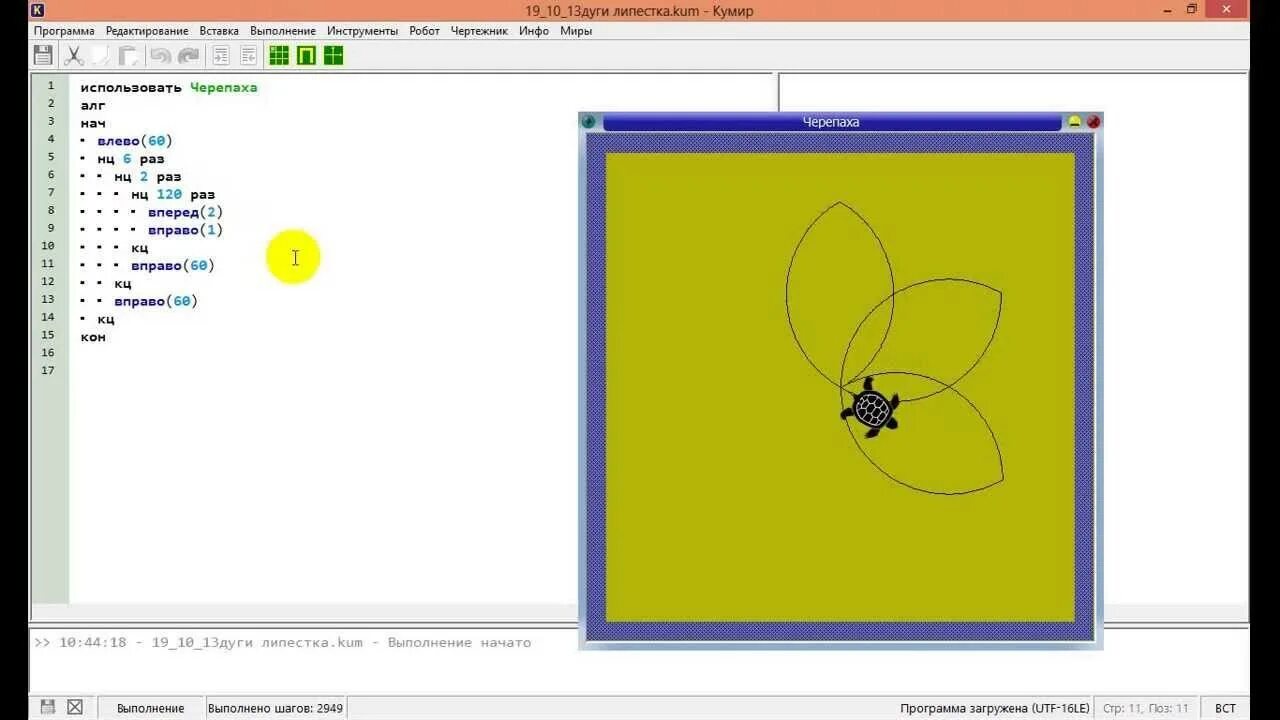Click the yellow minimize button of Черепаха window
This screenshot has width=1280, height=720.
pos(1075,122)
